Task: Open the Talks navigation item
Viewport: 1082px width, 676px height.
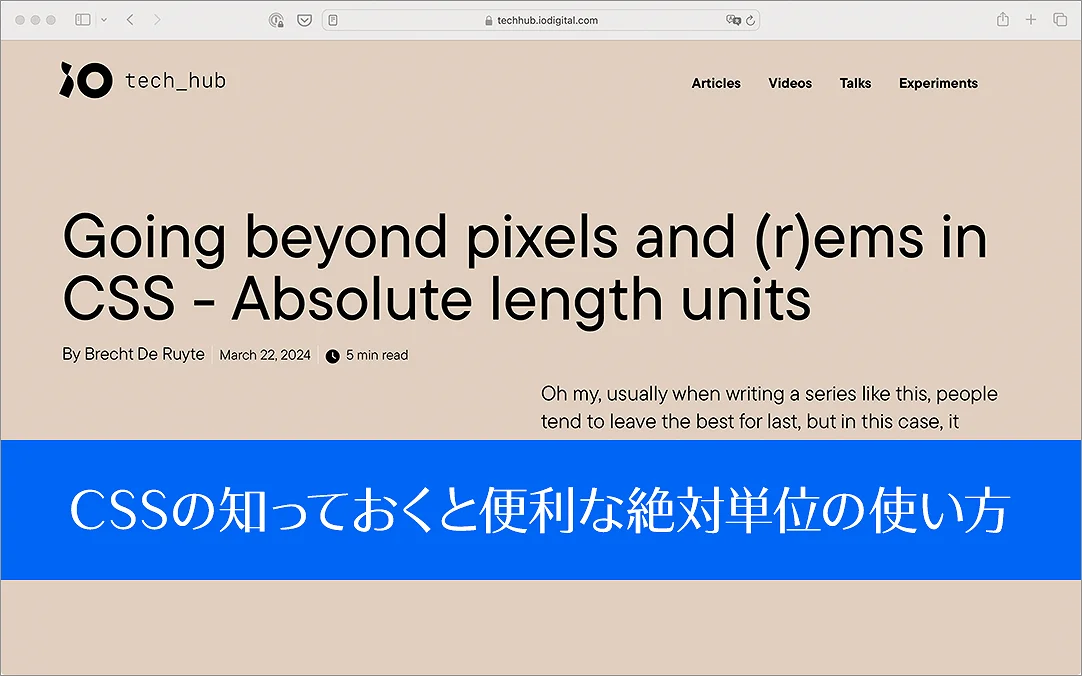Action: point(855,83)
